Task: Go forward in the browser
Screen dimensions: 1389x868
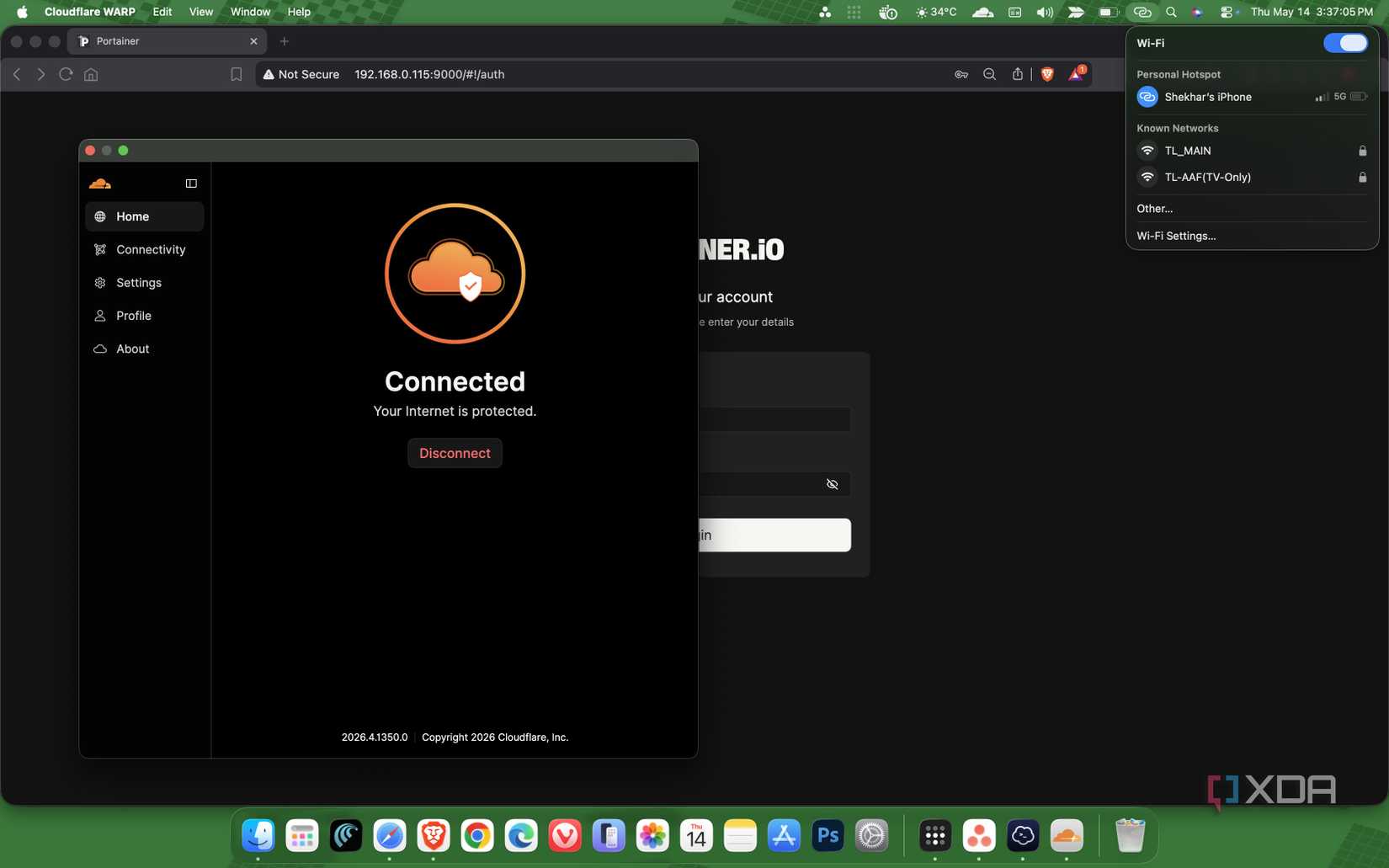Action: click(40, 74)
